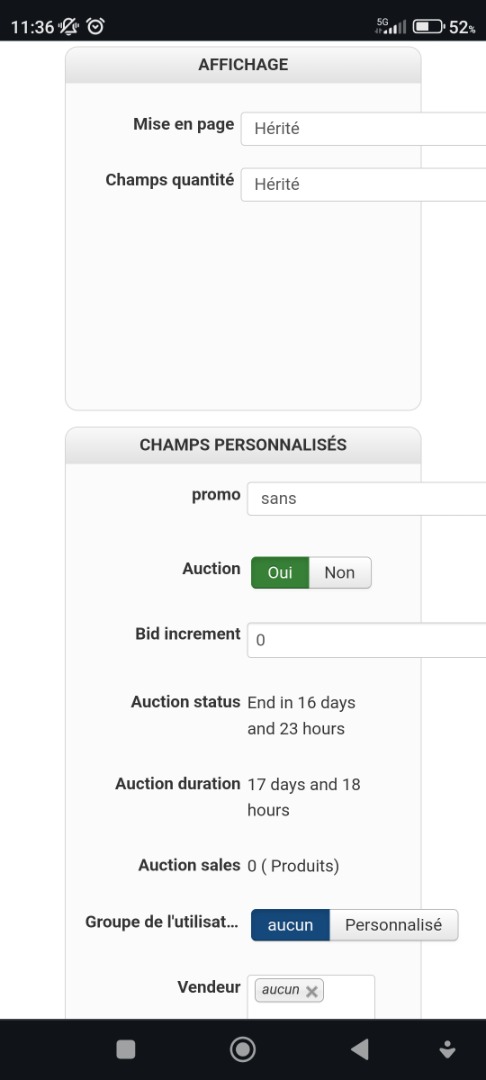
Task: Tap the alarm clock status icon
Action: pos(96,27)
